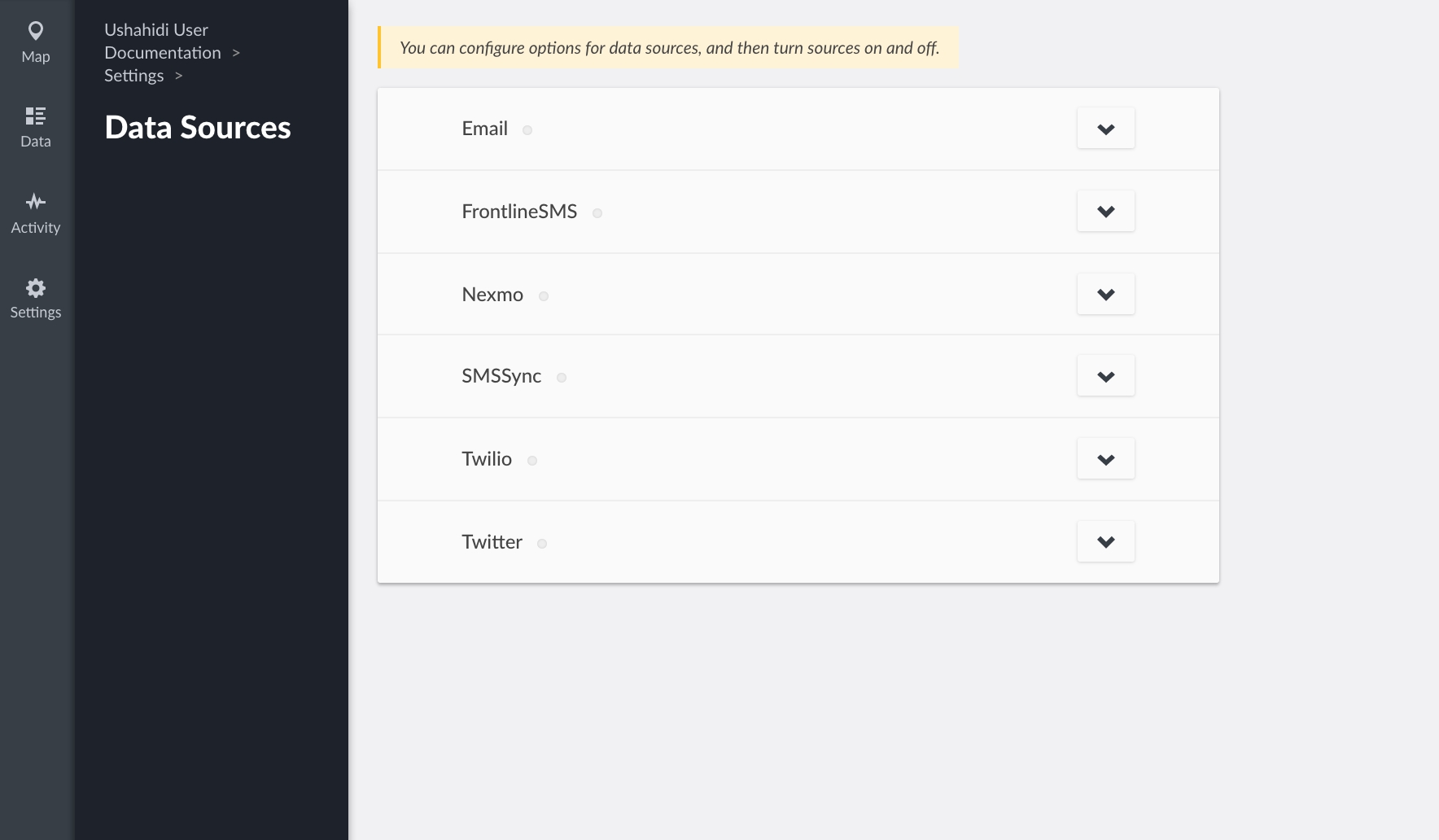1439x840 pixels.
Task: Click the Twitter status dot indicator
Action: pyautogui.click(x=542, y=544)
